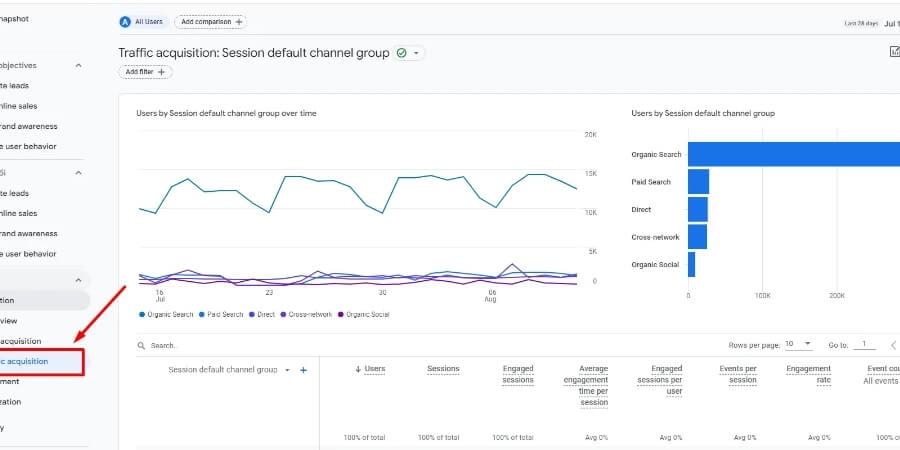Image resolution: width=900 pixels, height=450 pixels.
Task: Go to the previous table page arrow
Action: click(893, 345)
